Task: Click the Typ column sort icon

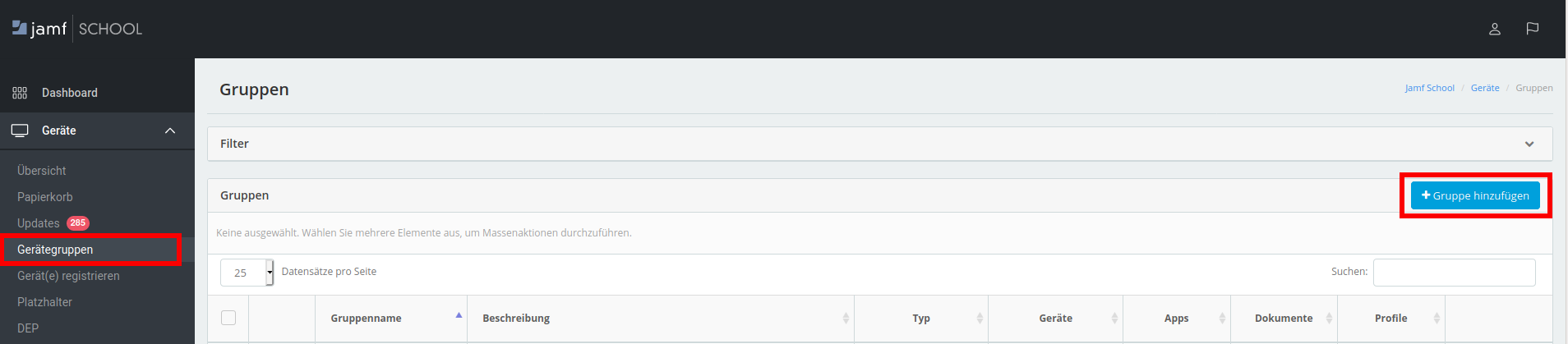Action: (980, 319)
